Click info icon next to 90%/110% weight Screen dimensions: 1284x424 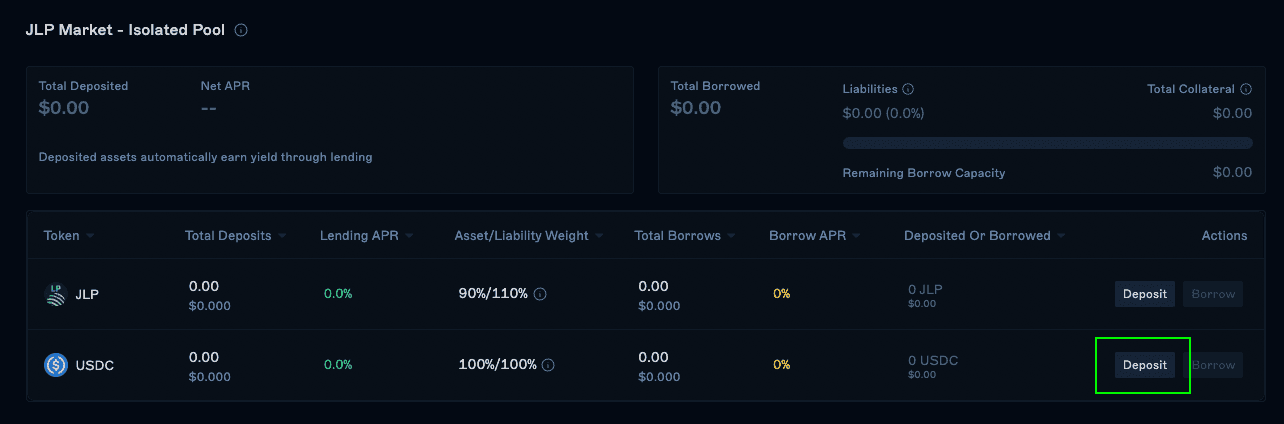click(x=540, y=294)
